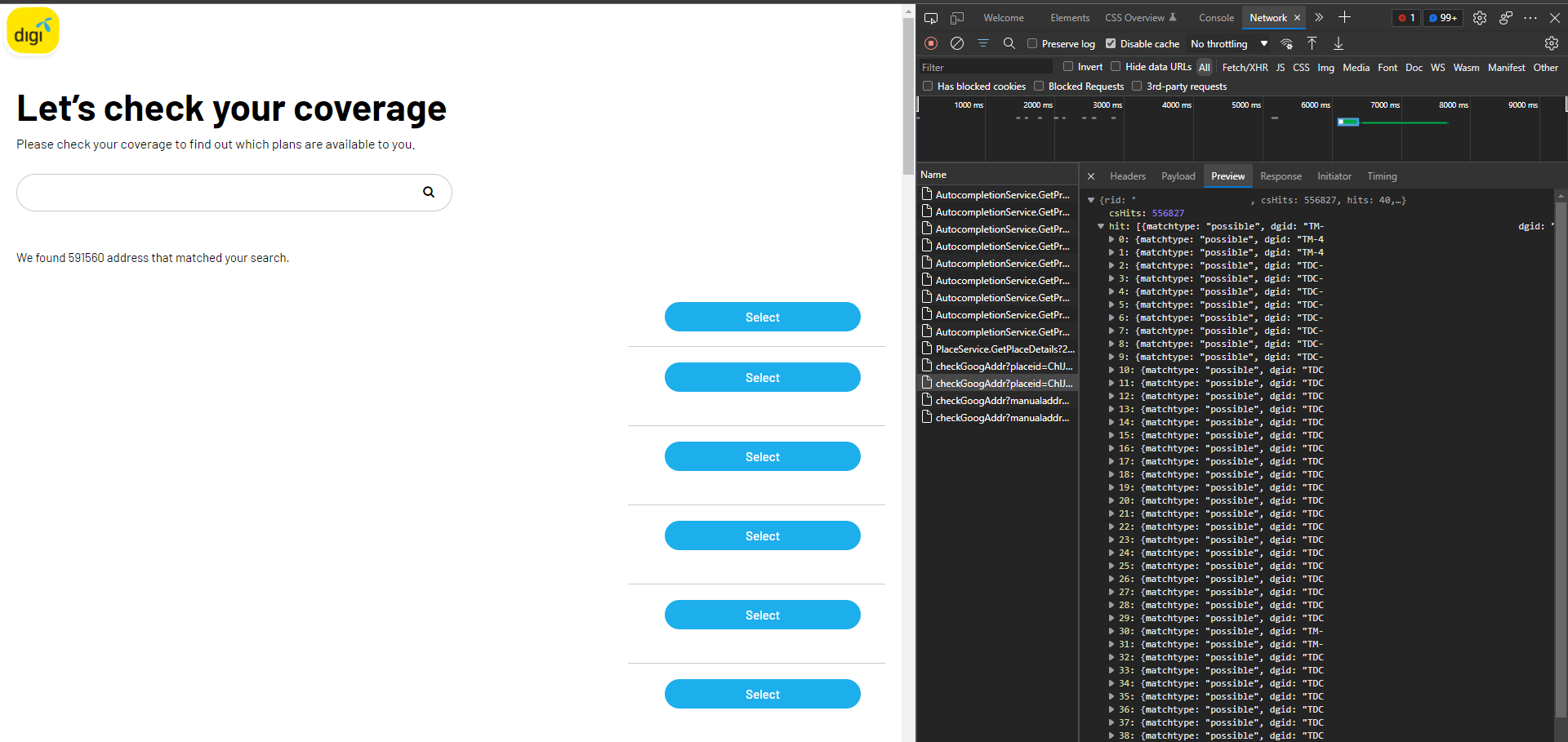Screen dimensions: 1568x742
Task: Enable Hide data URLs
Action: pos(1116,66)
